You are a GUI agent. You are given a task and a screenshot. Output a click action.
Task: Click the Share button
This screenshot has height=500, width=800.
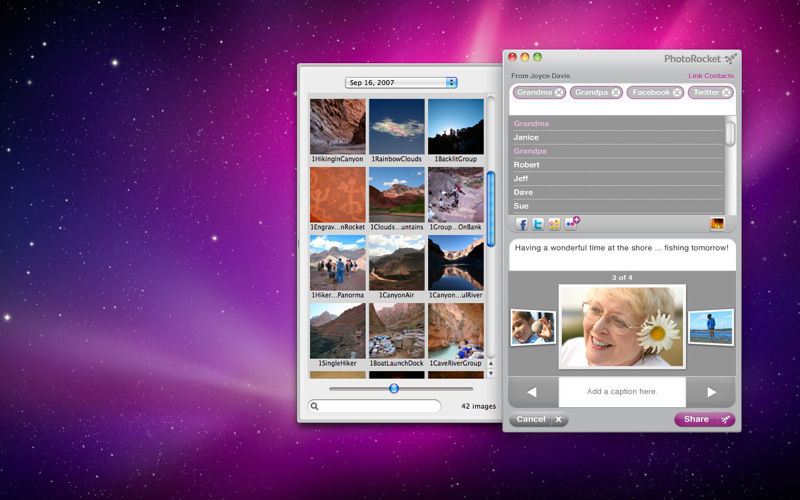point(705,419)
